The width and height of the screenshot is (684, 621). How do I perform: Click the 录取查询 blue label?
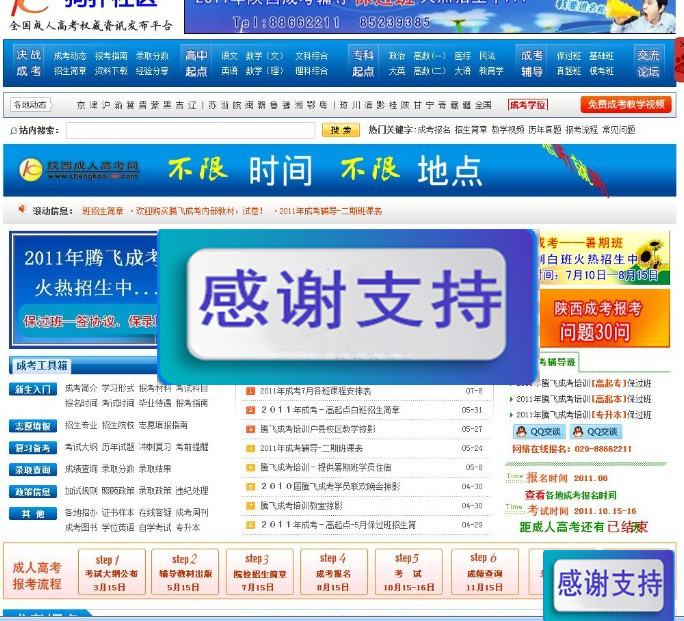[x=33, y=470]
